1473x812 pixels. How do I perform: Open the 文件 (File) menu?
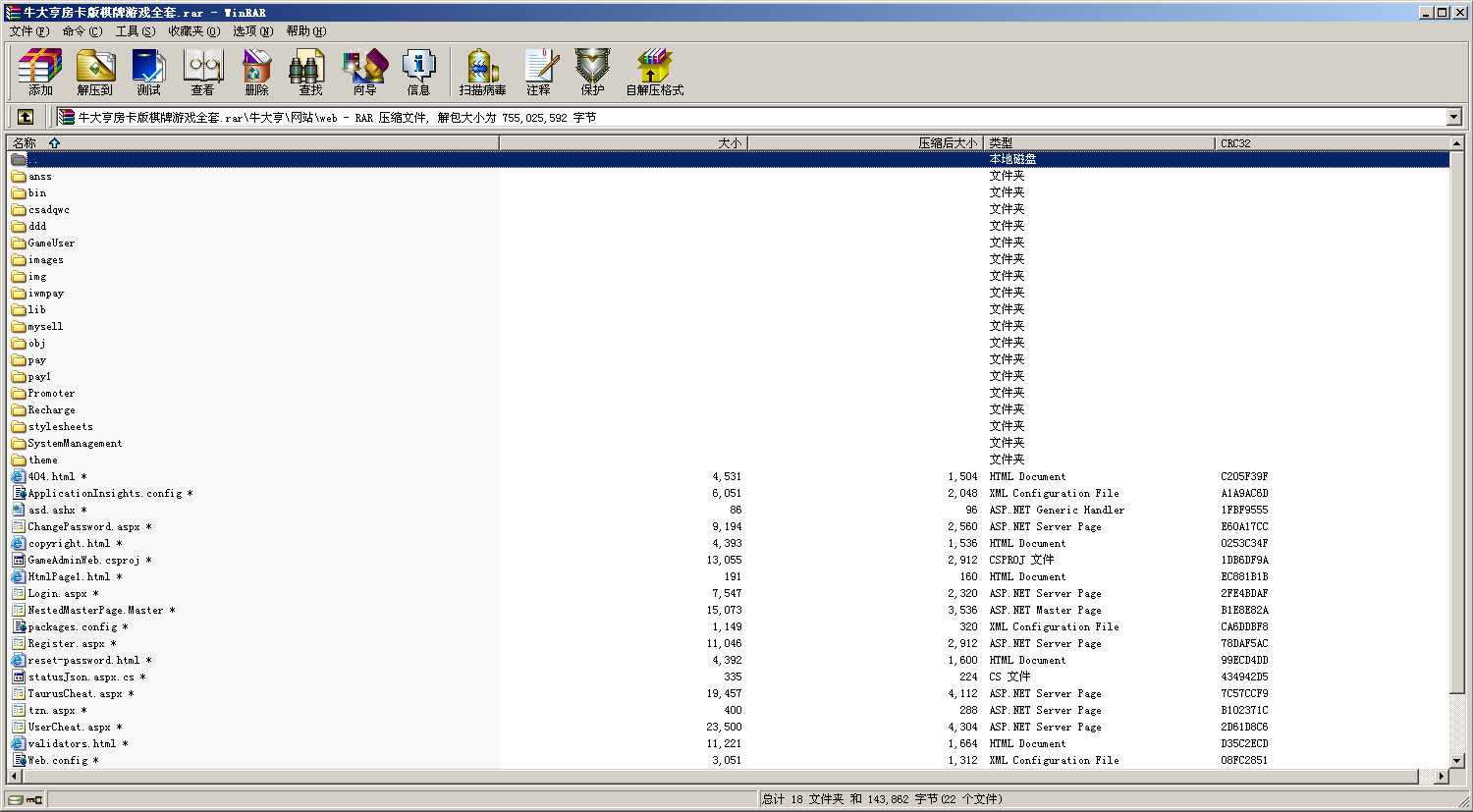click(x=28, y=31)
